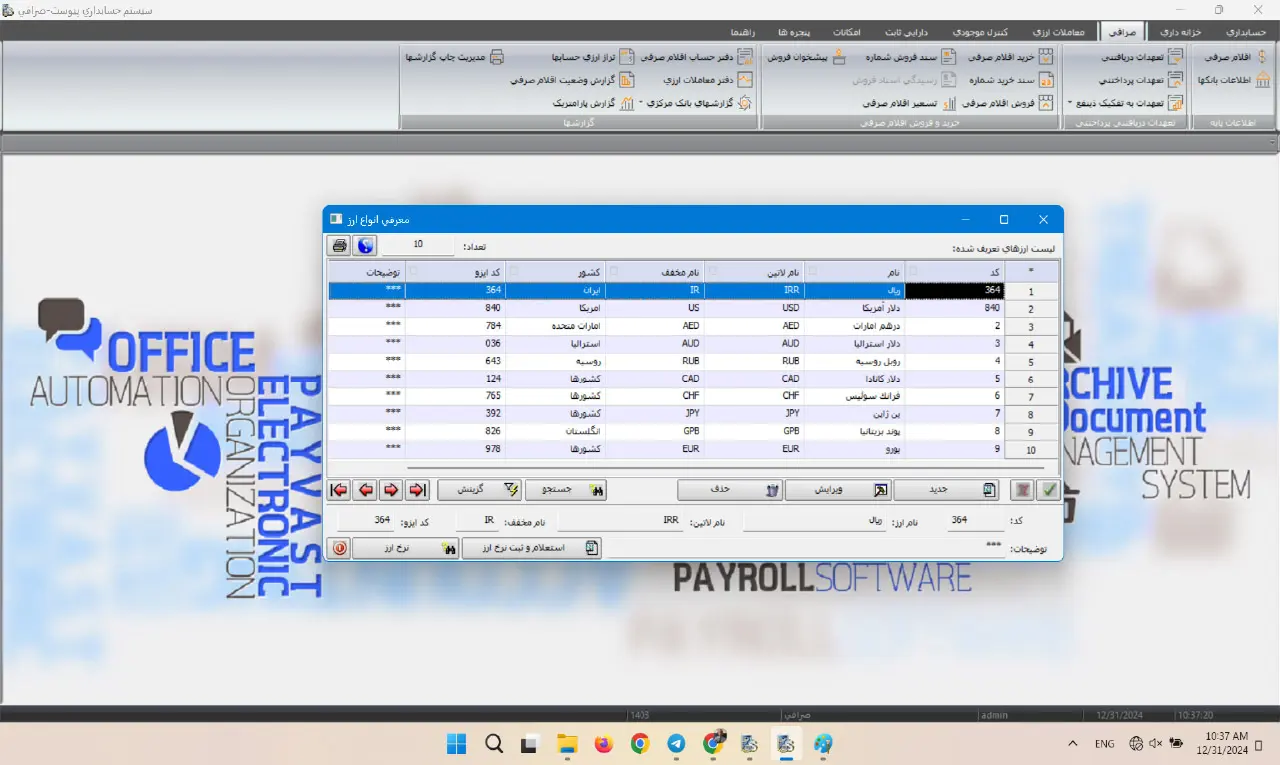Click the red power icon at dialog bottom
The image size is (1280, 765).
coord(340,548)
